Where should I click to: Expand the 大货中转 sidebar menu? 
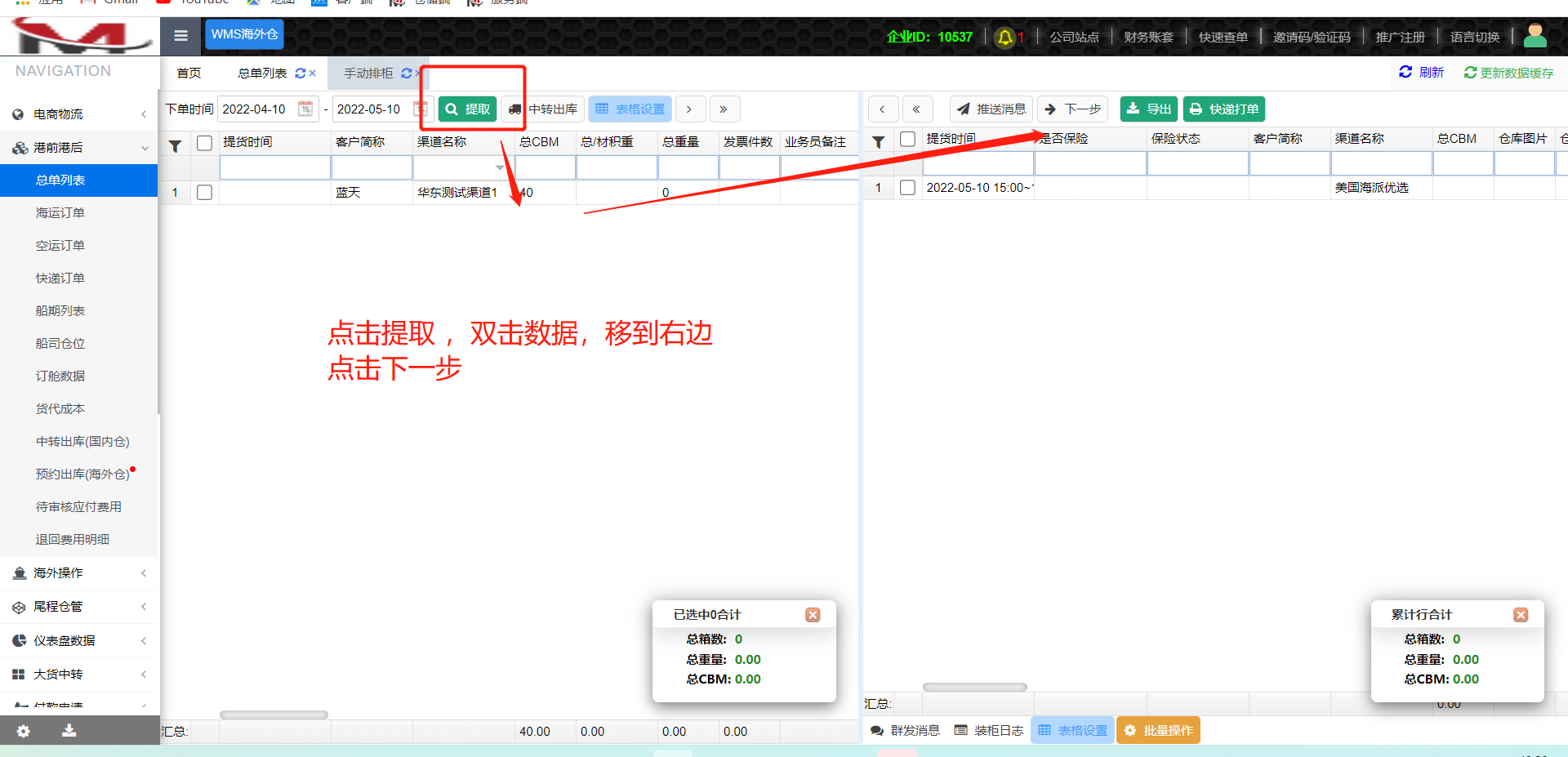79,675
